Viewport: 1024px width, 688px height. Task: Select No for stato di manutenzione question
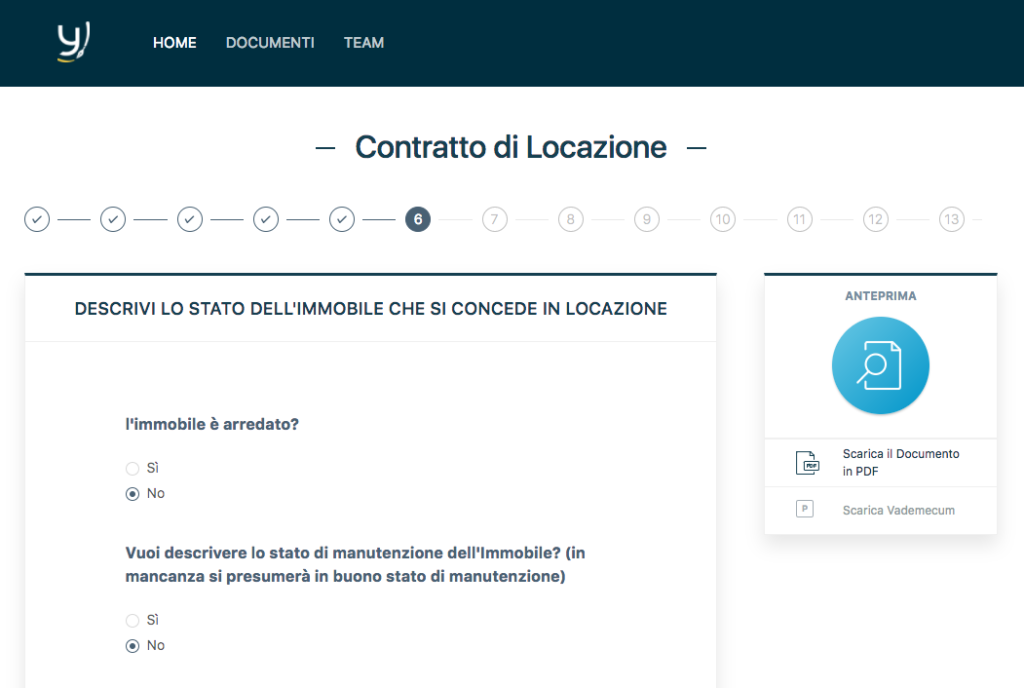coord(133,646)
